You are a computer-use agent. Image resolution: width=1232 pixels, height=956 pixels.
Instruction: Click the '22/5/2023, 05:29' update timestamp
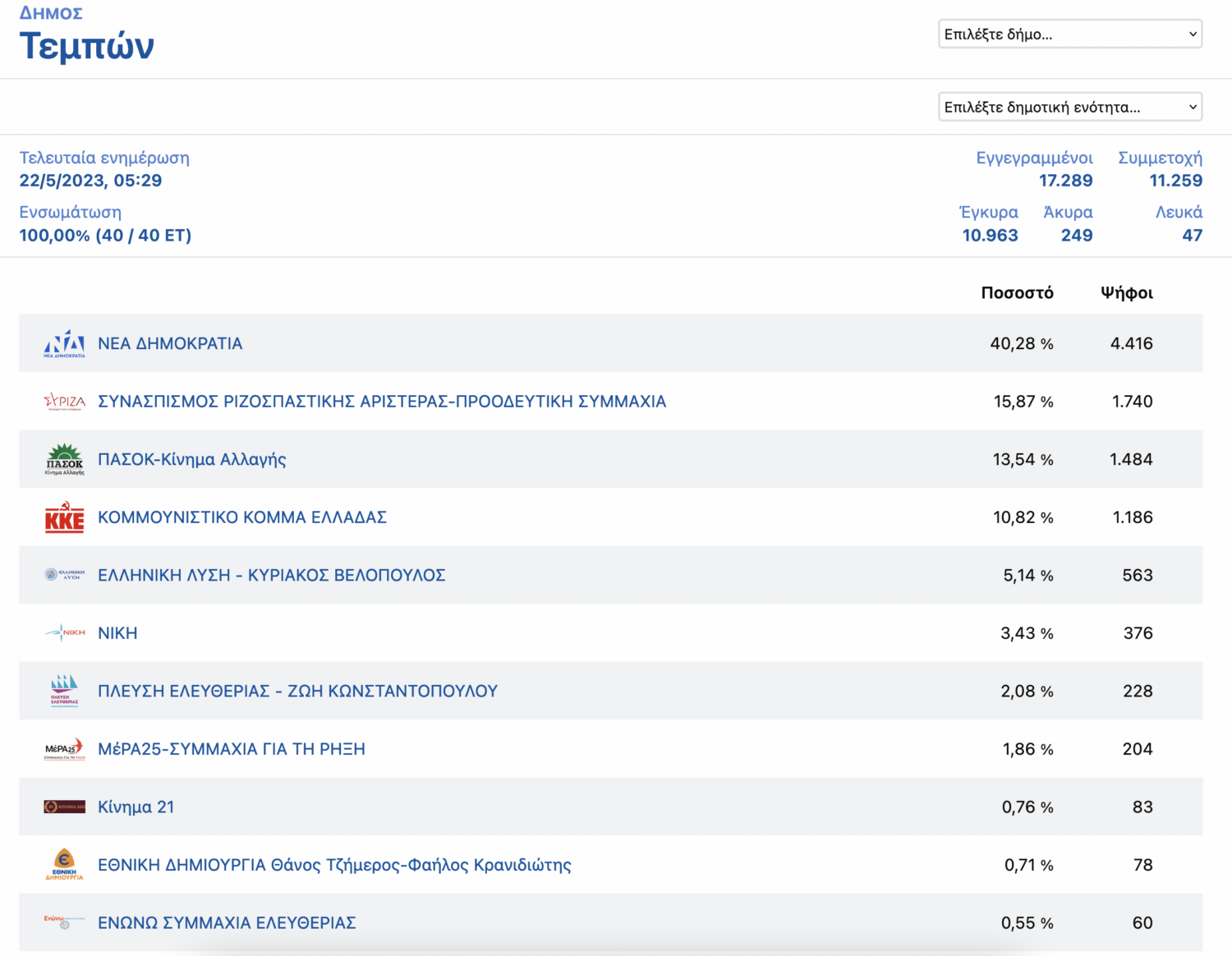90,181
